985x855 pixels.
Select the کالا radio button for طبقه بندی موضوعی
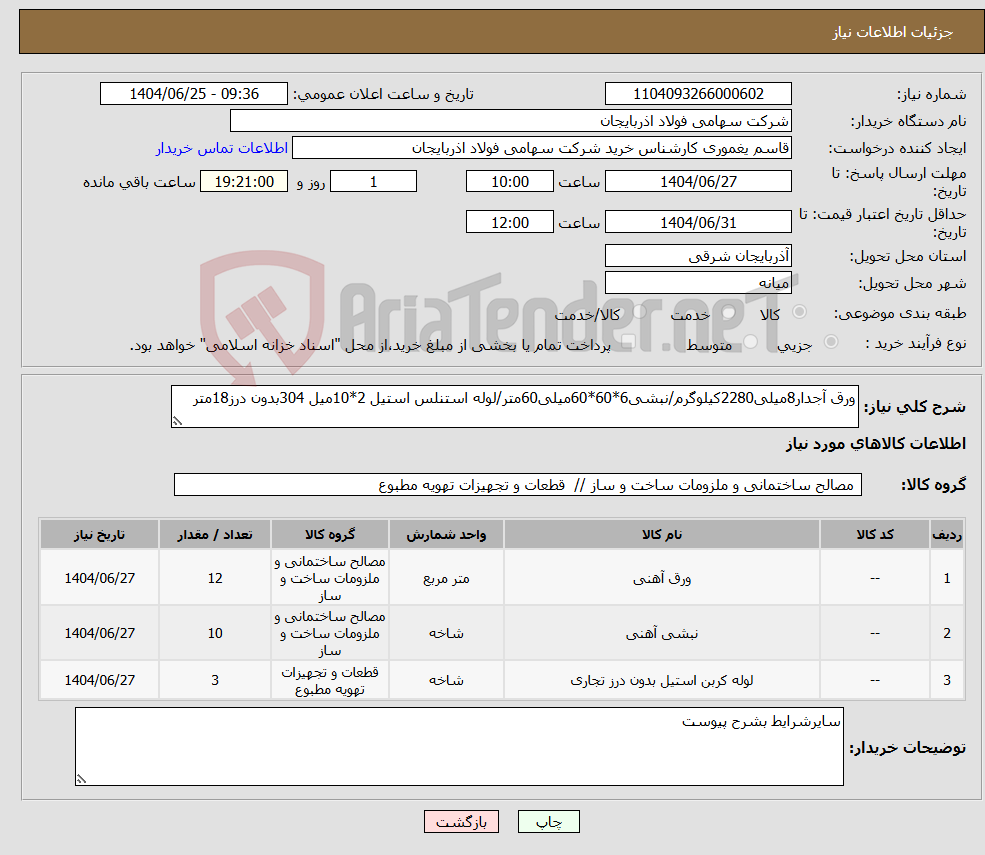click(800, 313)
